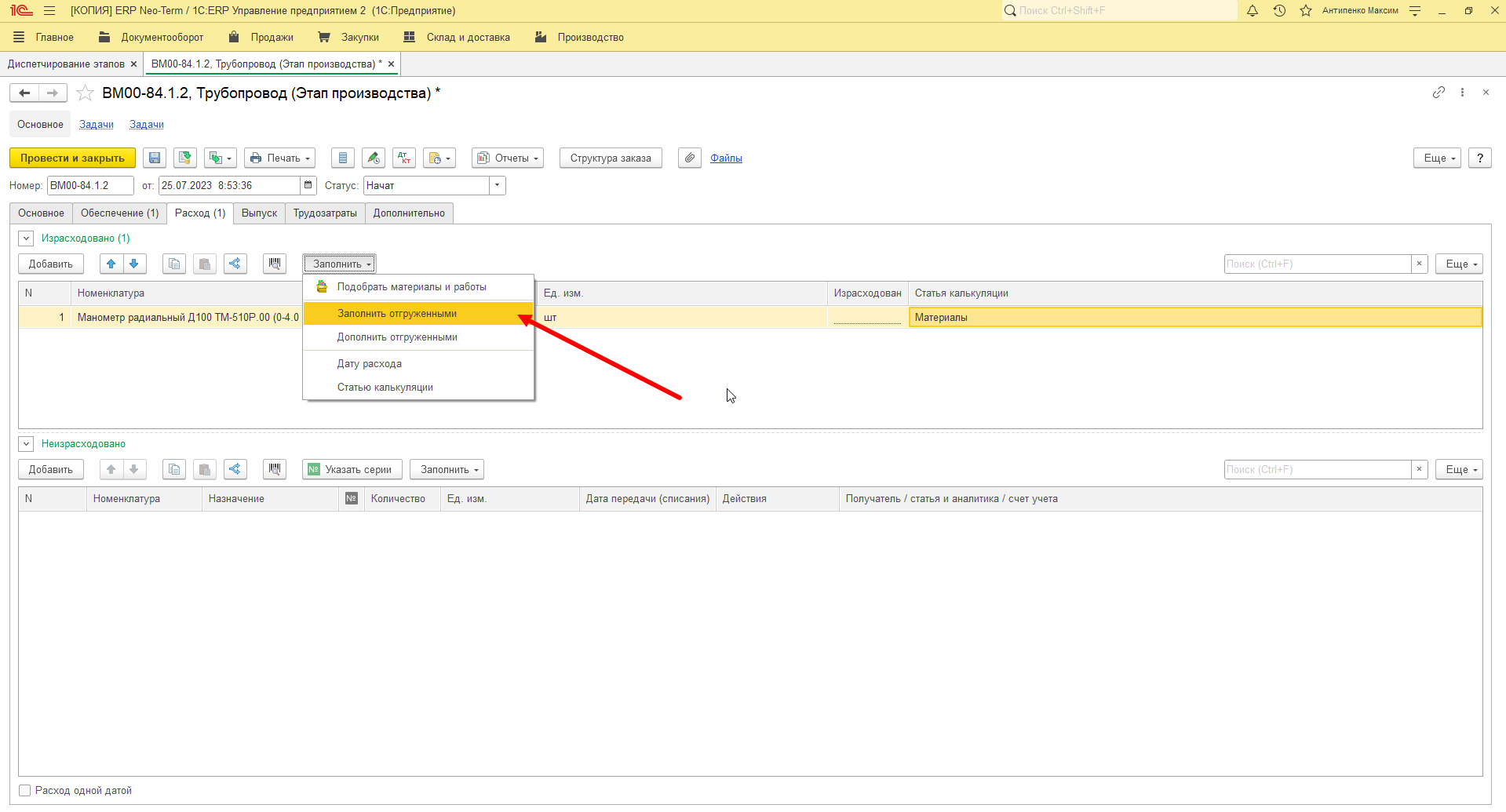
Task: Open the calendar picker for document date
Action: click(x=308, y=186)
